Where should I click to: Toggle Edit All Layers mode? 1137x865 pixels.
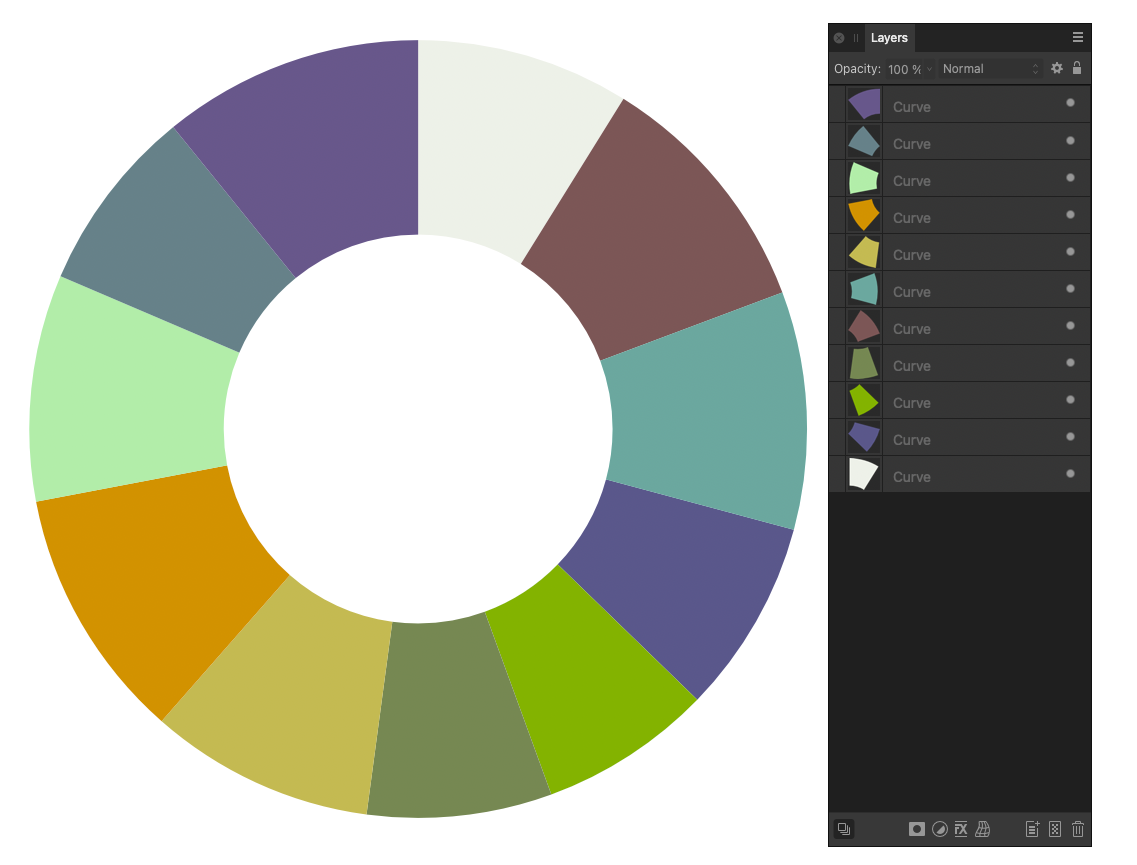pos(844,829)
